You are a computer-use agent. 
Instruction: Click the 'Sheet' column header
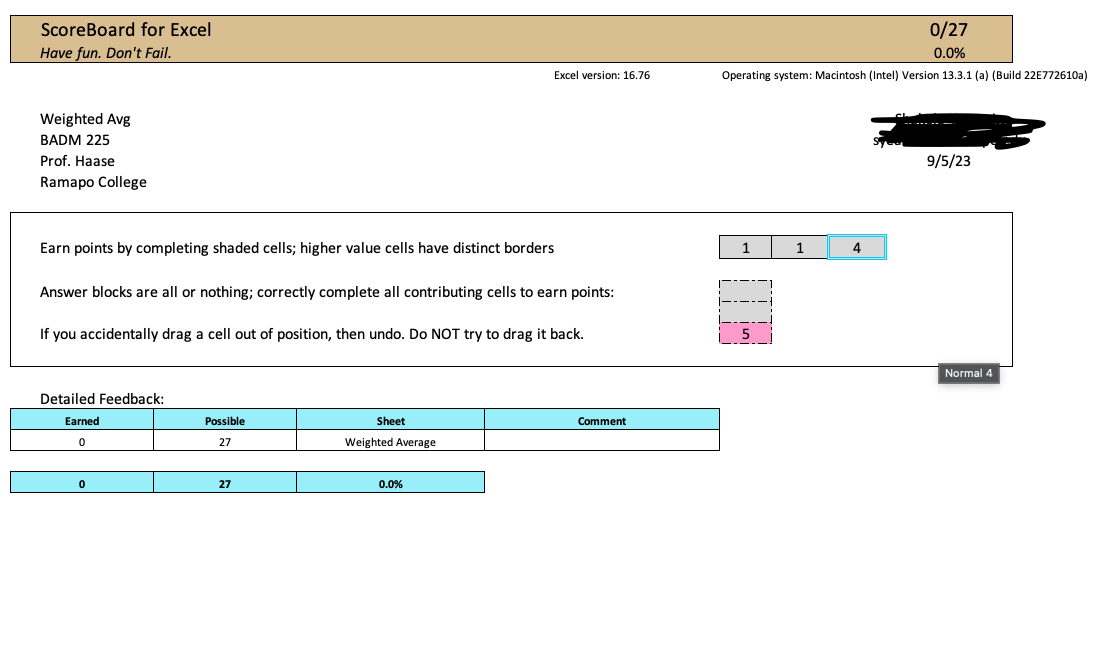point(390,420)
